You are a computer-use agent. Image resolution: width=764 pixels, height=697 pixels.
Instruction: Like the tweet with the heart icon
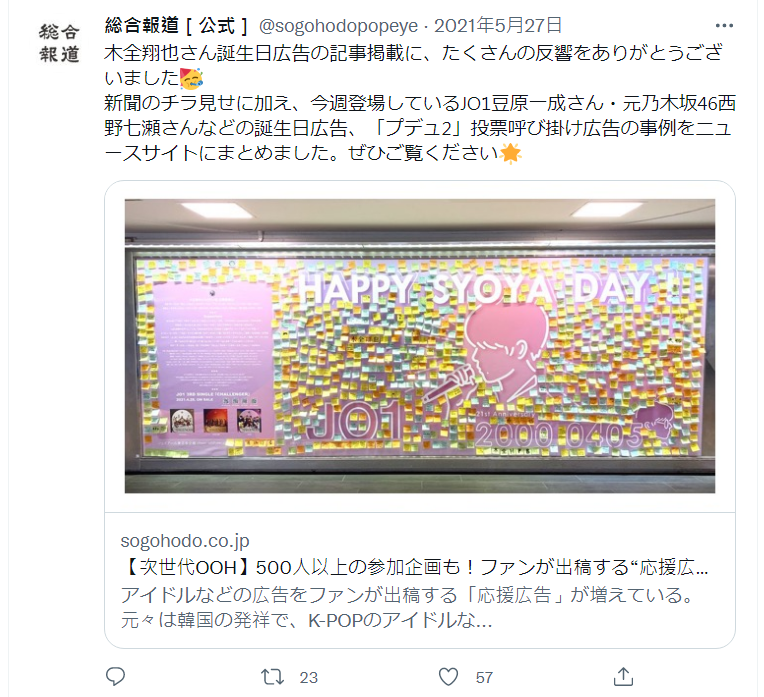pyautogui.click(x=448, y=677)
